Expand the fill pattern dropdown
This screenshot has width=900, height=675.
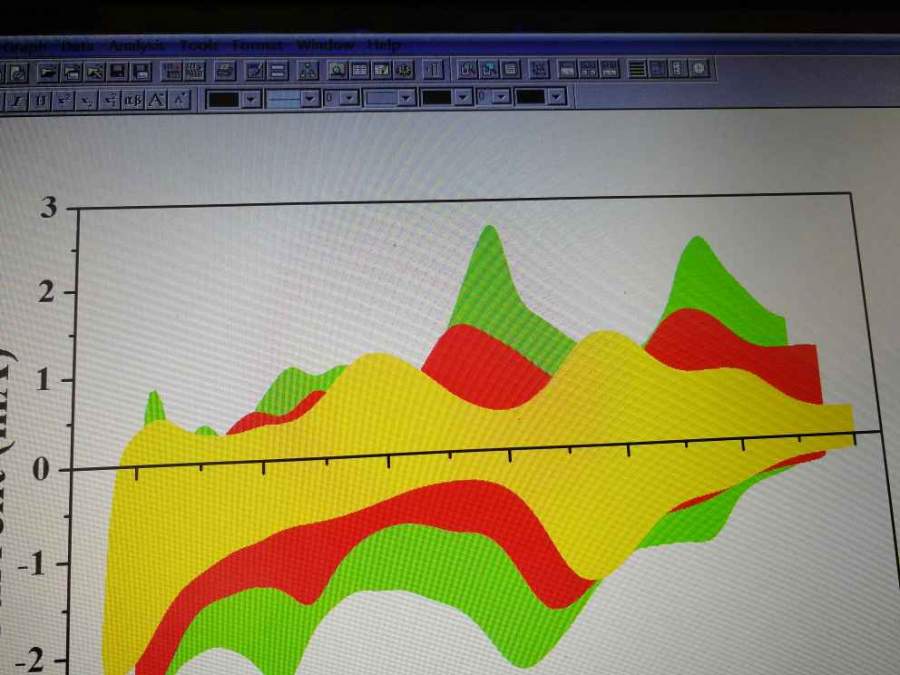407,98
